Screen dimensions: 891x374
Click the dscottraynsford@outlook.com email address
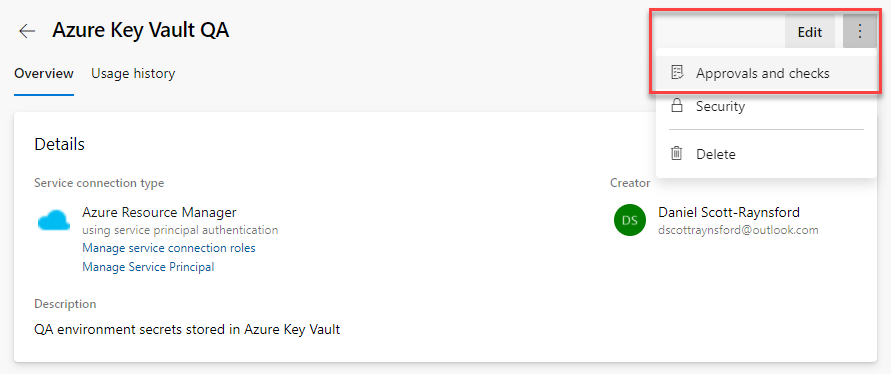(738, 230)
